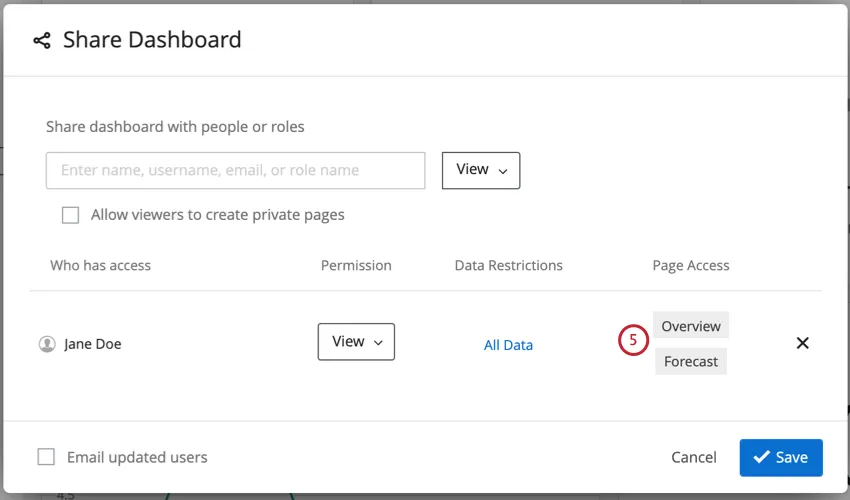Screen dimensions: 850x500
Task: Open the All Data restrictions link
Action: (508, 345)
